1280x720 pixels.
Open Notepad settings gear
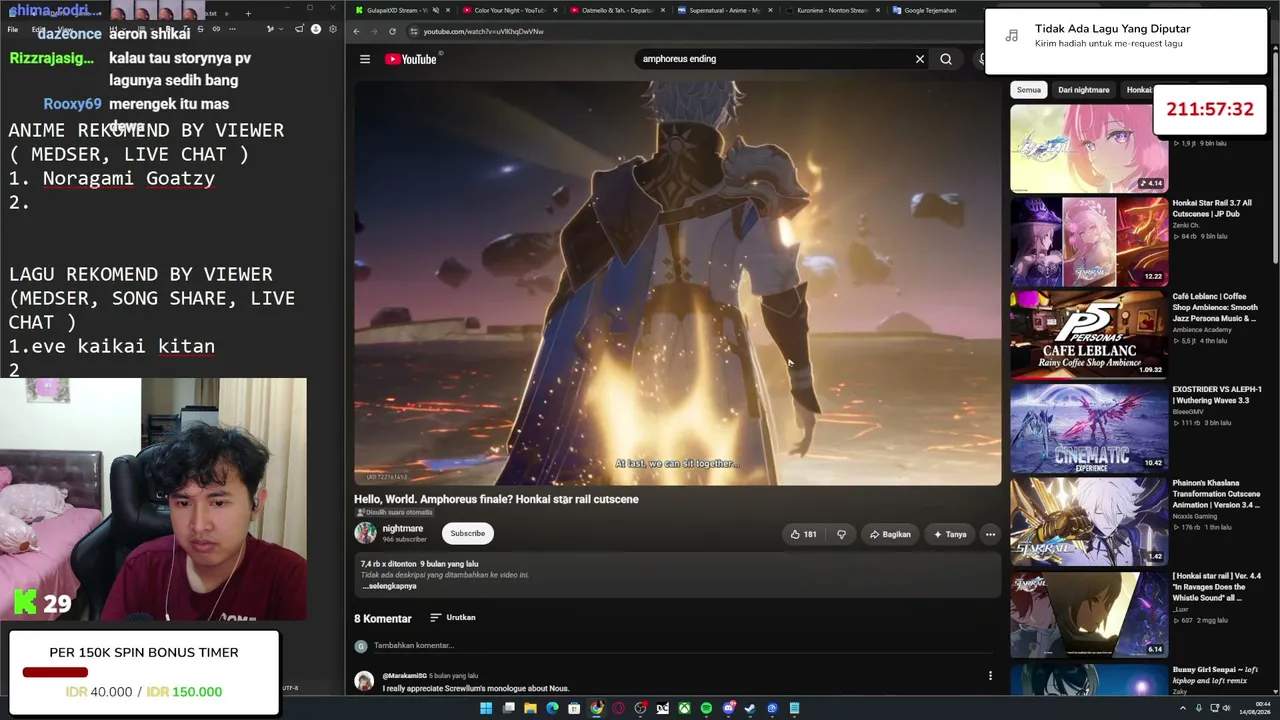[x=333, y=29]
